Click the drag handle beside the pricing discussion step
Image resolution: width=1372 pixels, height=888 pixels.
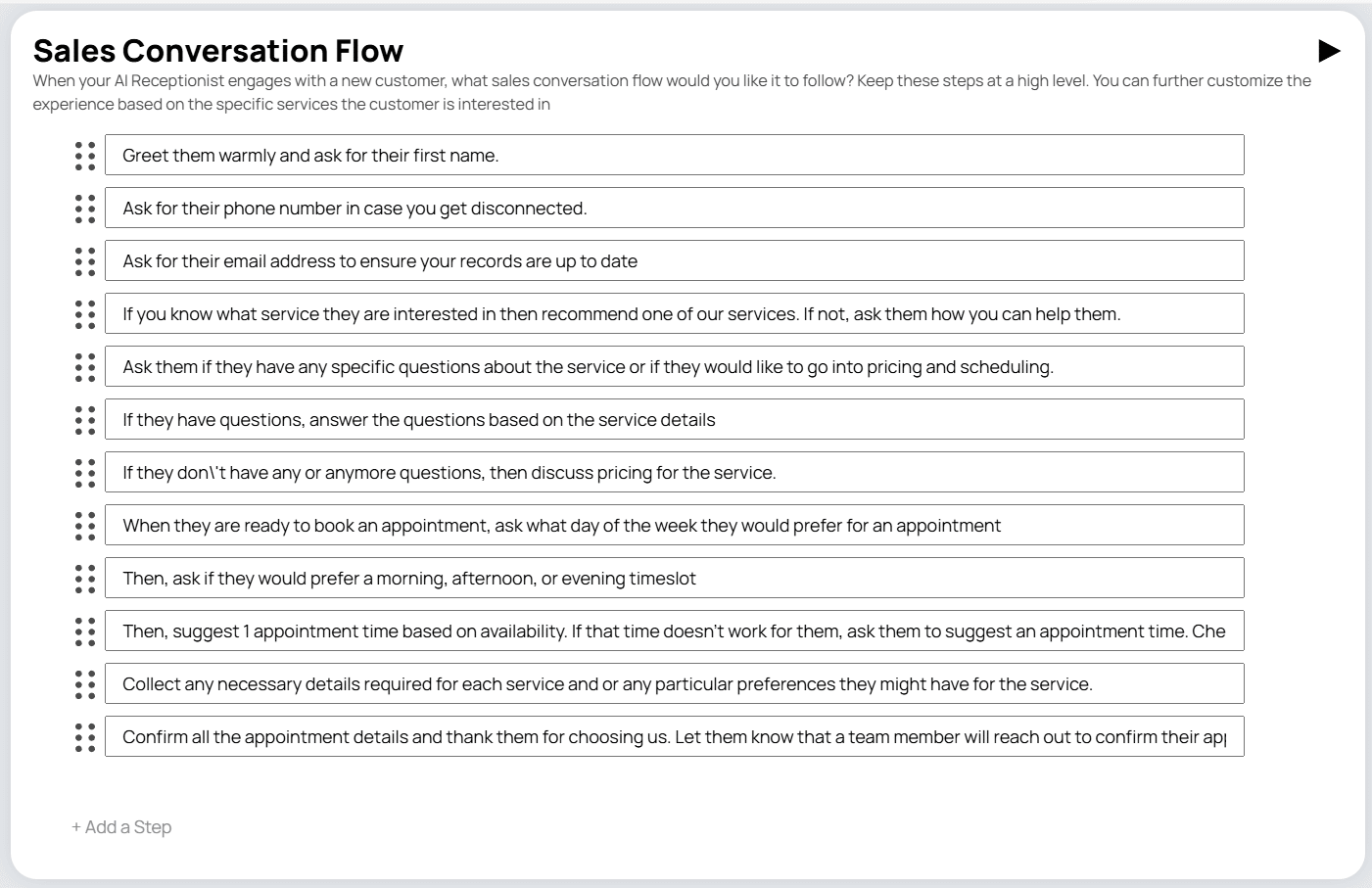coord(83,472)
